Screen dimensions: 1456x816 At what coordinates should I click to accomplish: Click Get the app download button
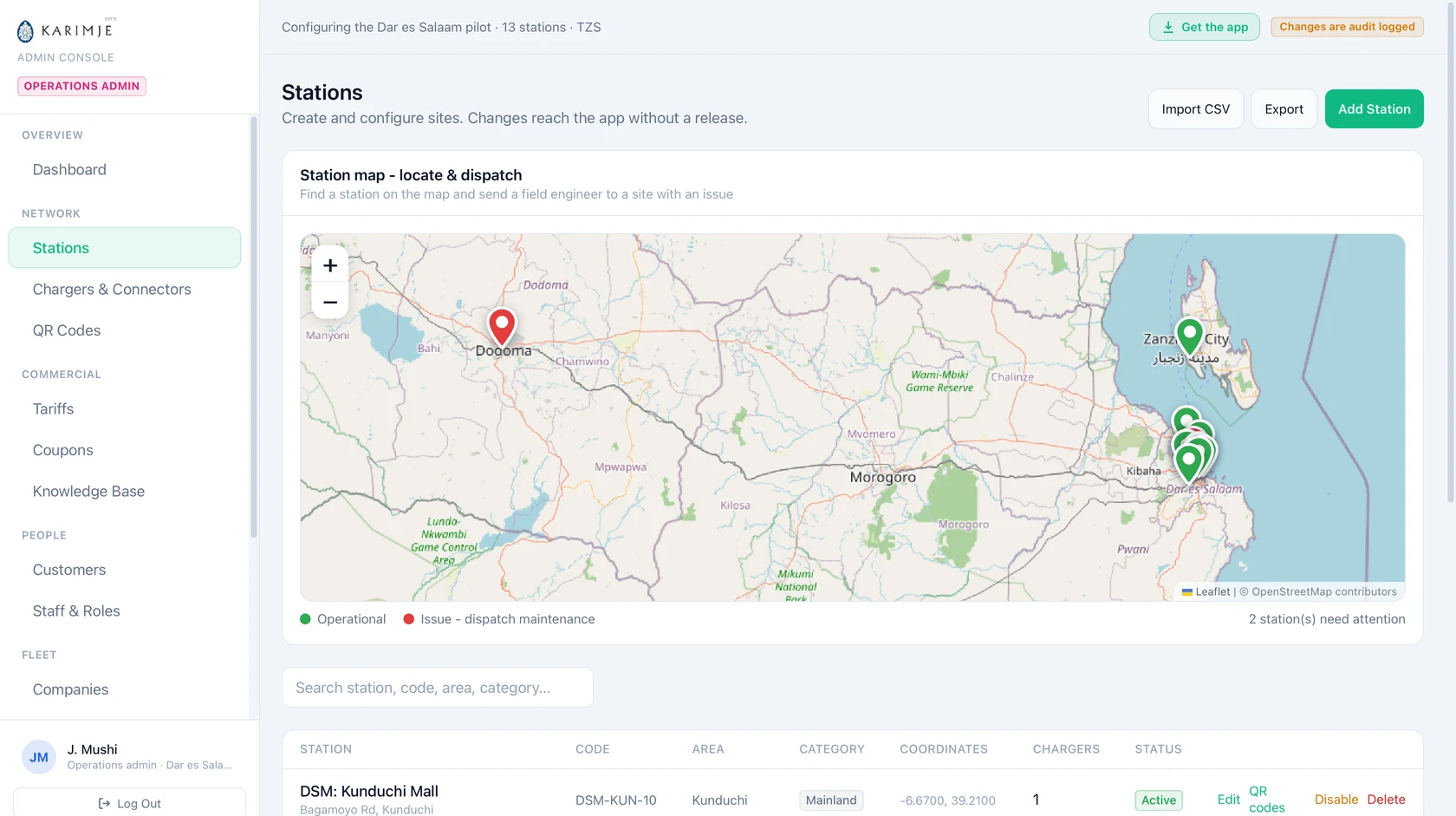[x=1205, y=27]
